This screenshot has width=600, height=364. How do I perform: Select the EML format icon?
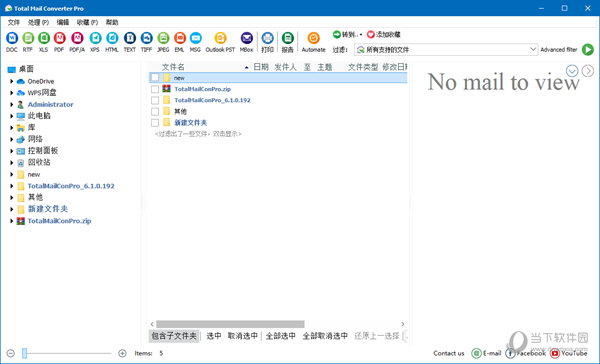[179, 38]
